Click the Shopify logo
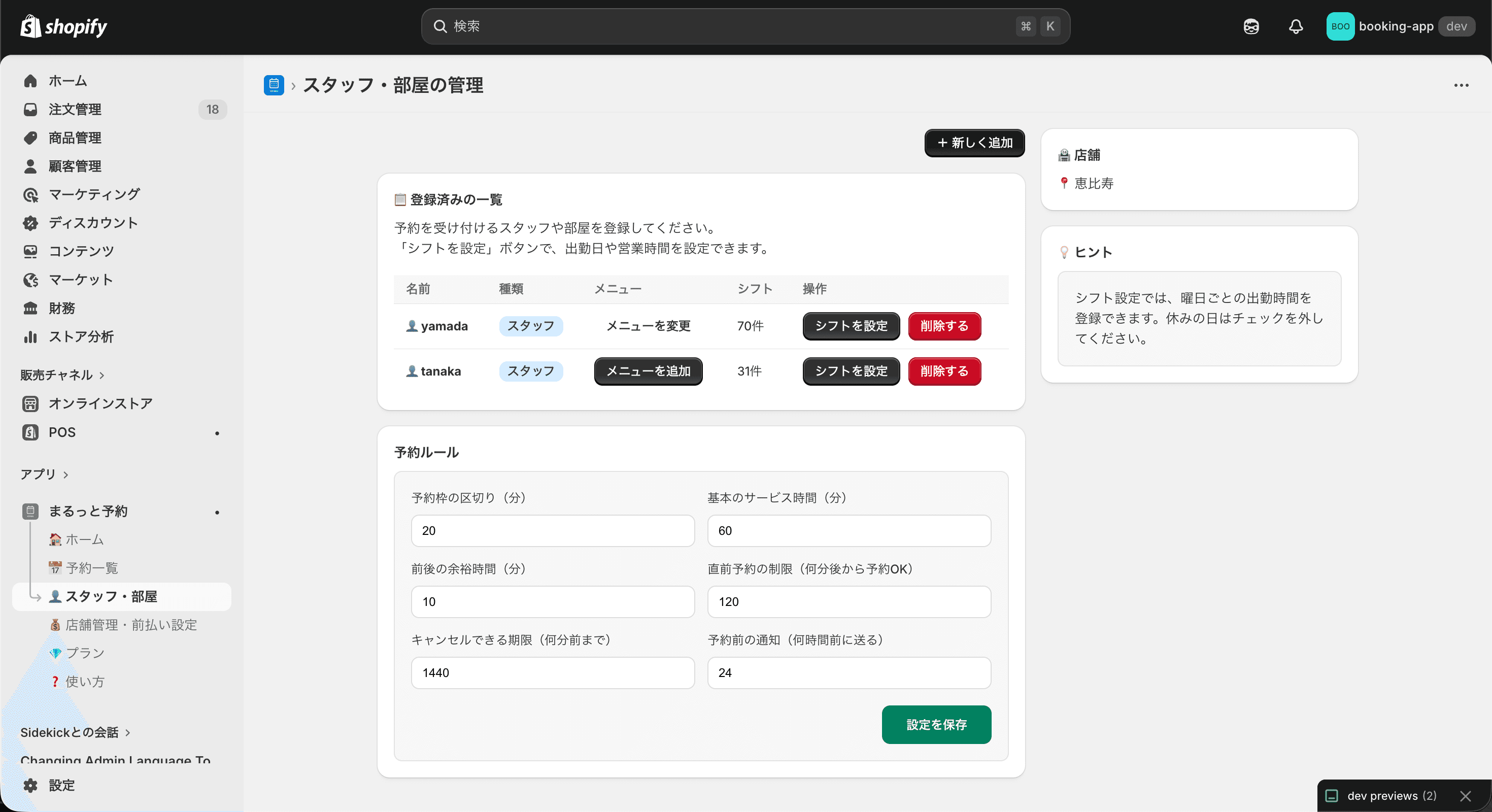 pos(62,26)
